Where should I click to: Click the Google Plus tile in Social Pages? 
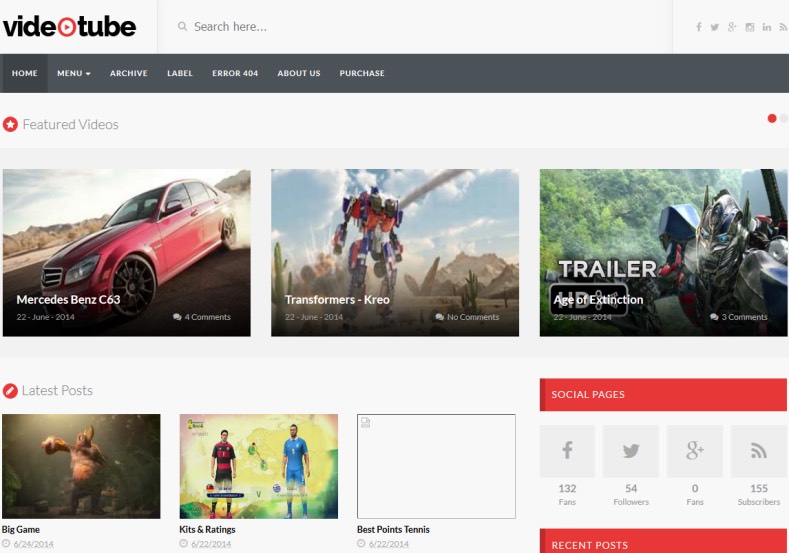pyautogui.click(x=695, y=450)
